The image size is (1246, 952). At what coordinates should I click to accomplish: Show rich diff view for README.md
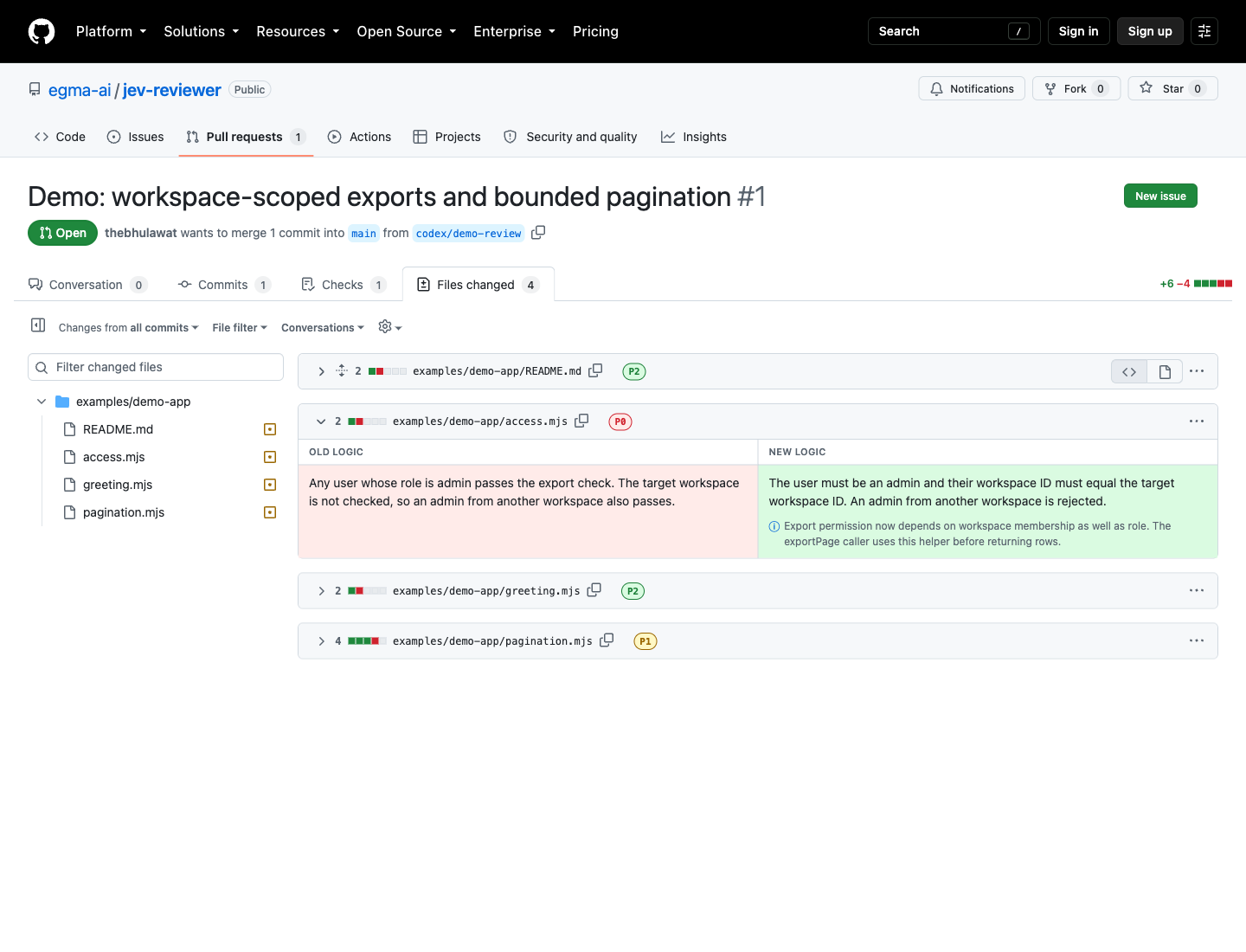pos(1165,371)
